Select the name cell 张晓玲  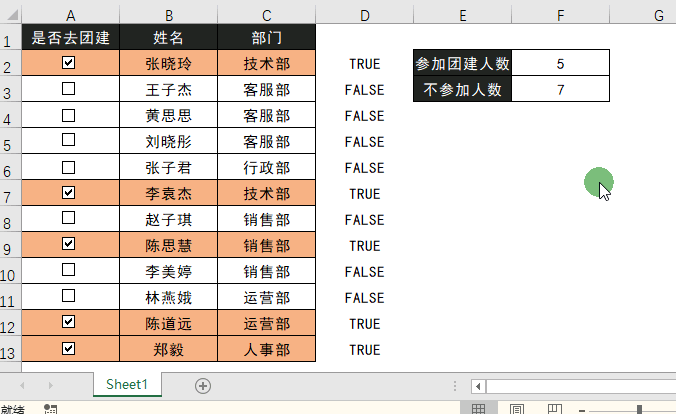click(169, 63)
